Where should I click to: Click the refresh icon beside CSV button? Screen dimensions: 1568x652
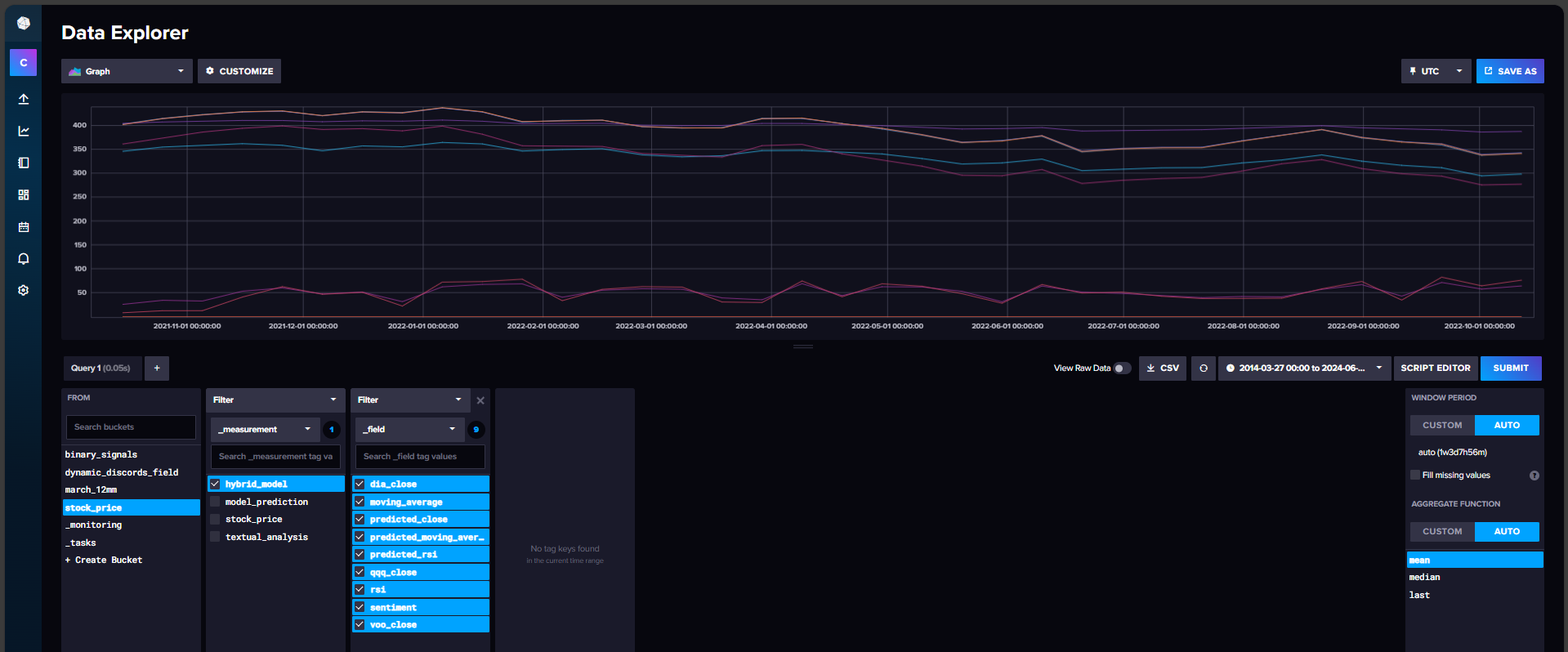[1203, 368]
